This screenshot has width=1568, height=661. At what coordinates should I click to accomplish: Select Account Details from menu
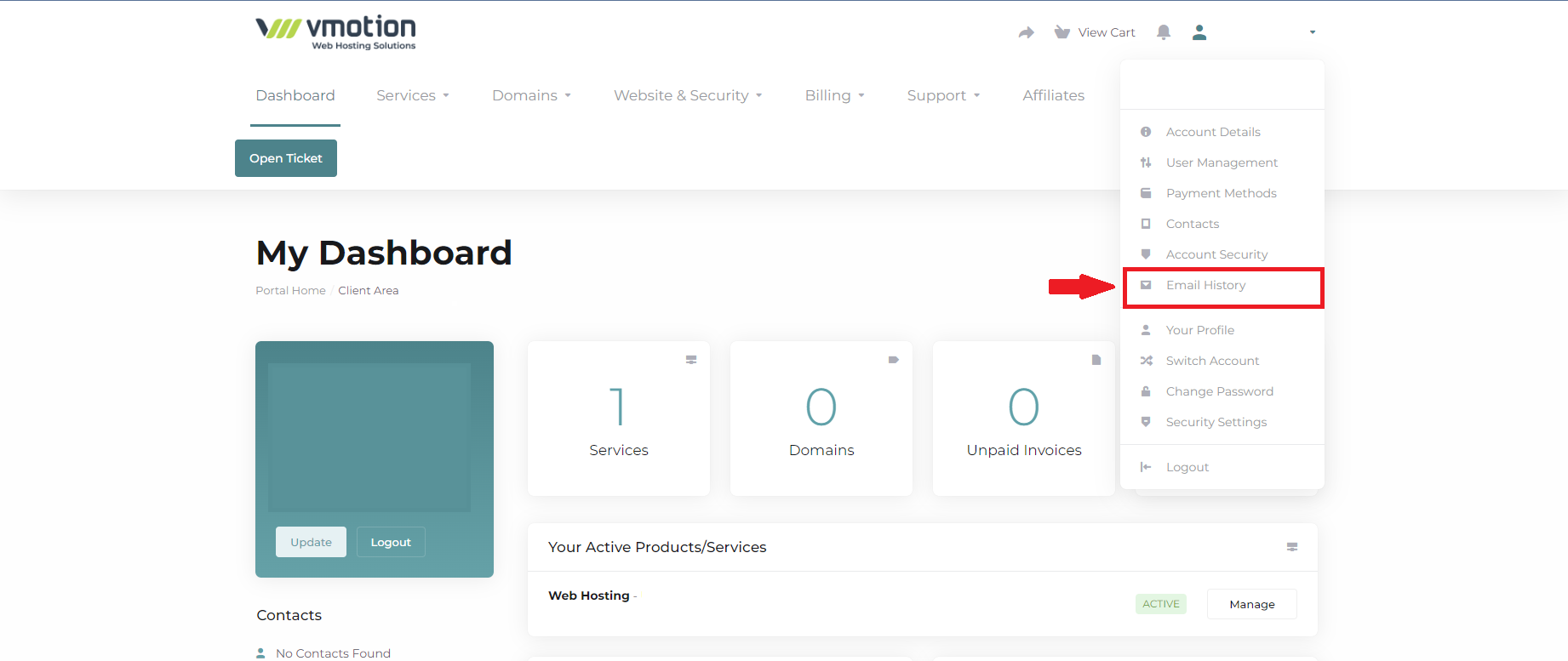point(1222,132)
